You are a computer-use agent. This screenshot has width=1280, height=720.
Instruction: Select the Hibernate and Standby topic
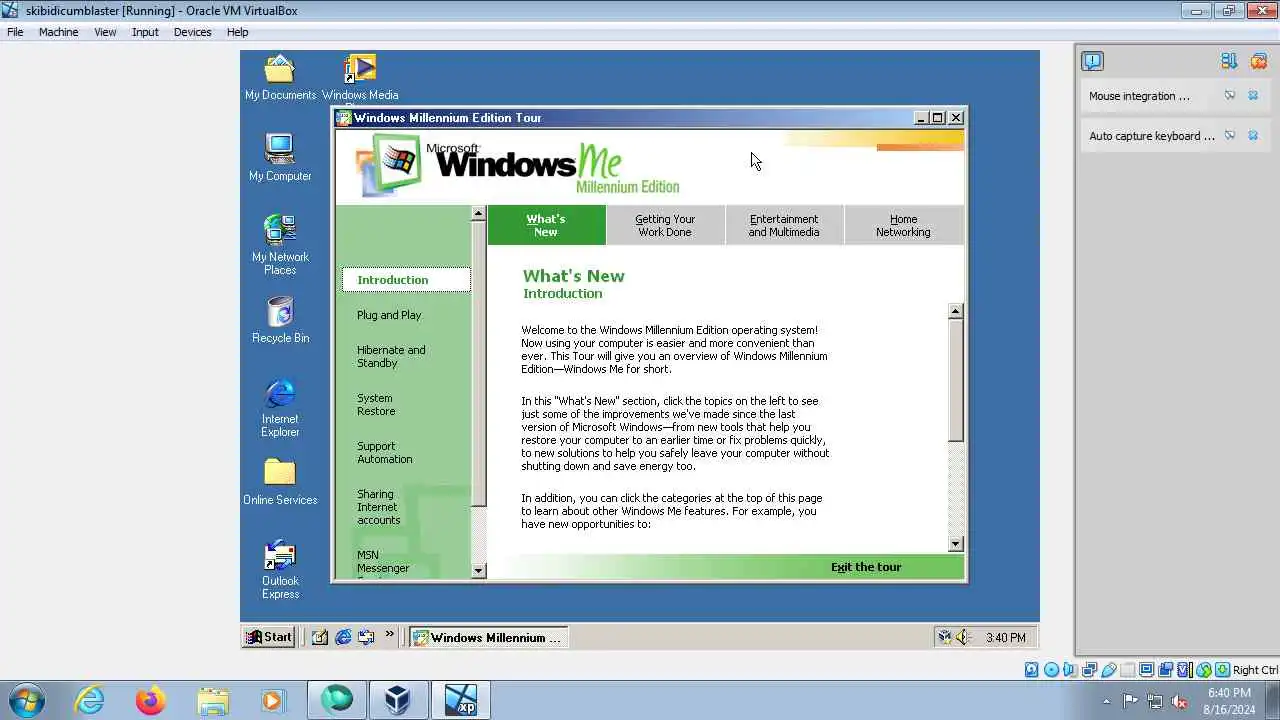[x=391, y=356]
